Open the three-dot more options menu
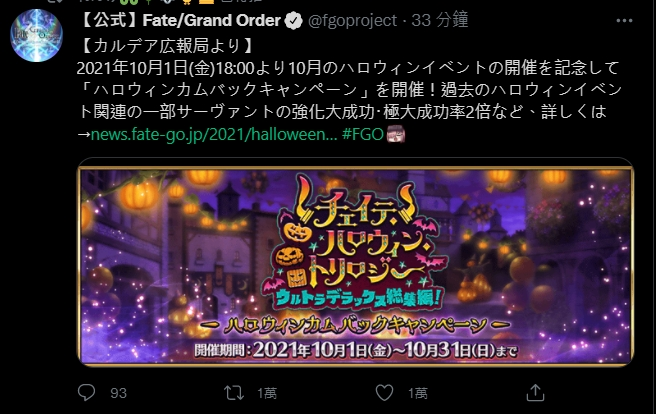This screenshot has height=414, width=656. 624,20
